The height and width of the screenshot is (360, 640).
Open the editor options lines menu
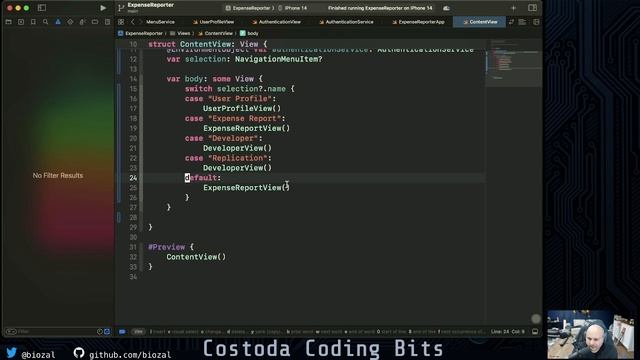522,22
